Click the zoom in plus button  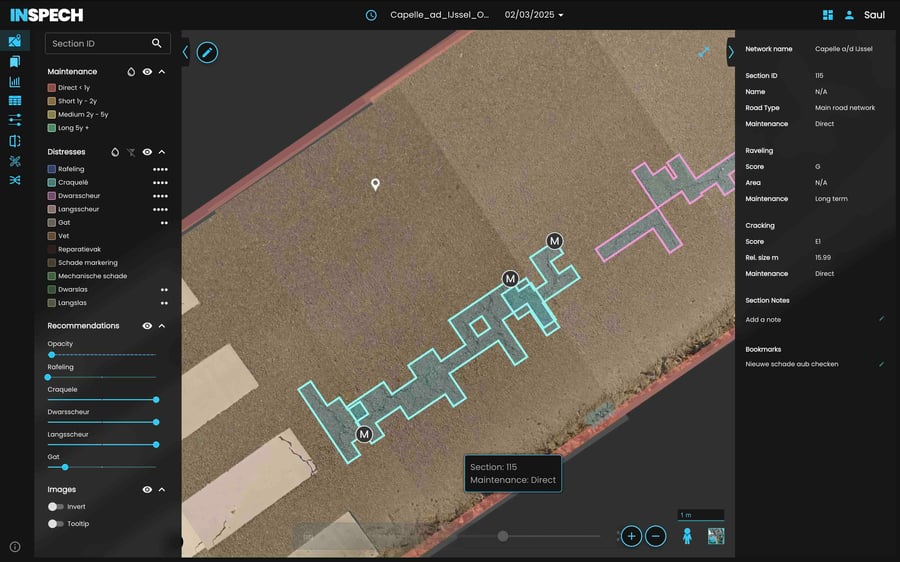coord(631,536)
